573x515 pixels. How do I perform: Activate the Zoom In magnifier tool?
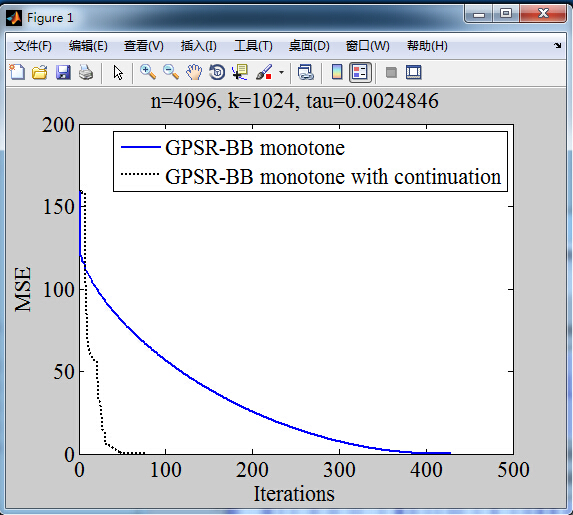click(x=148, y=72)
